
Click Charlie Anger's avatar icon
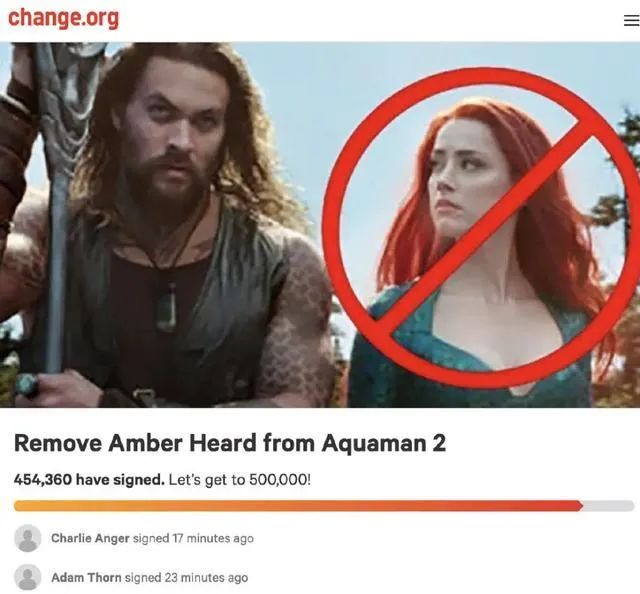(28, 538)
